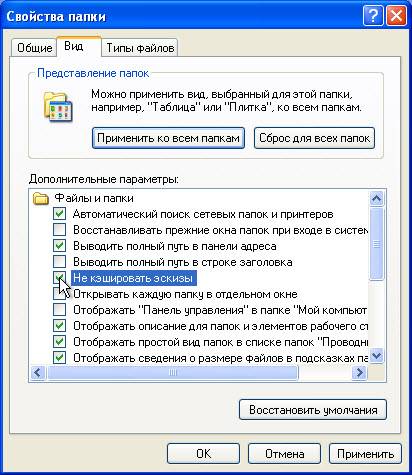This screenshot has height=475, width=412.
Task: Confirm with the OK button
Action: 203,453
